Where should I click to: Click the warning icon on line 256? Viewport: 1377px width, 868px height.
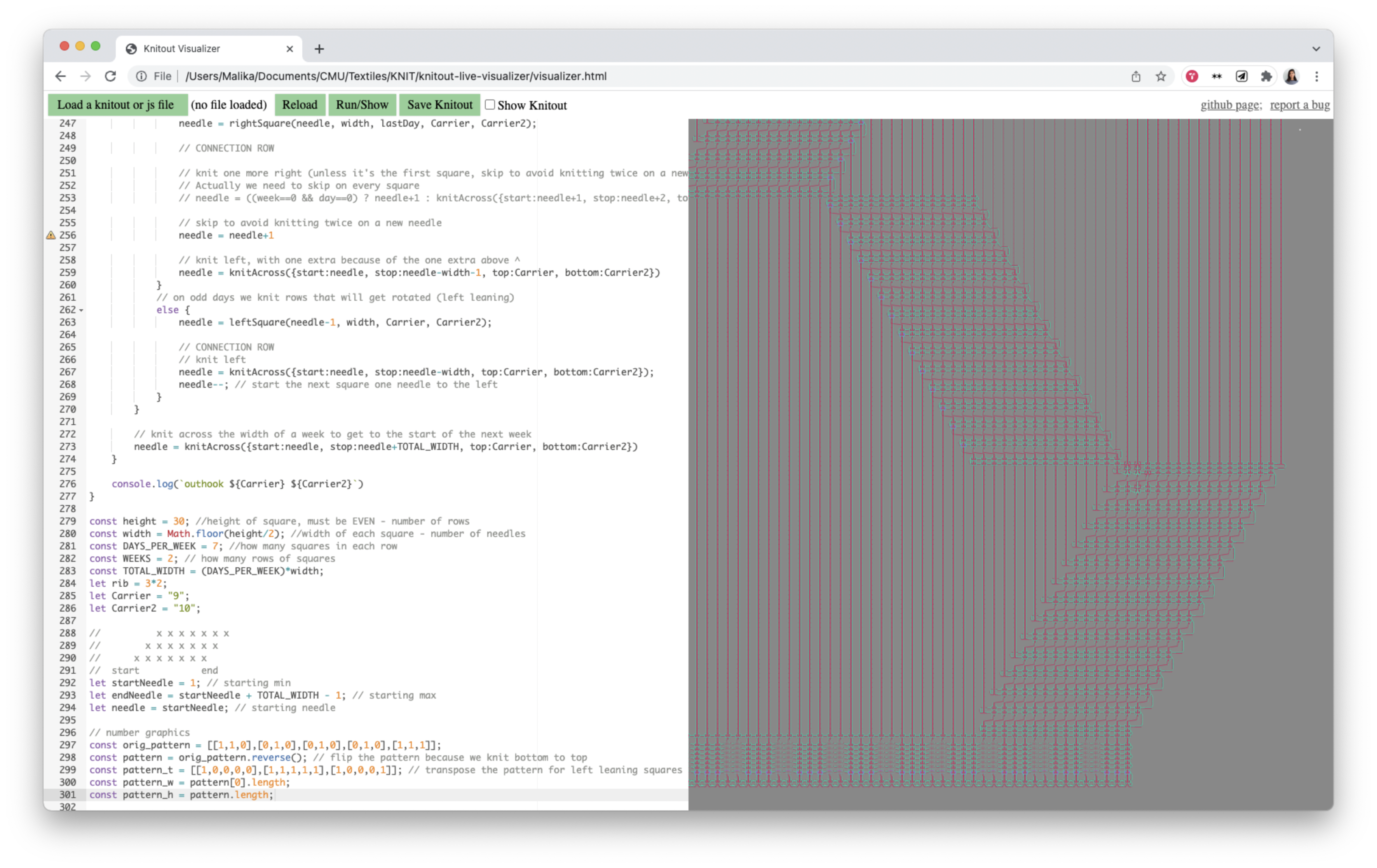pos(51,235)
